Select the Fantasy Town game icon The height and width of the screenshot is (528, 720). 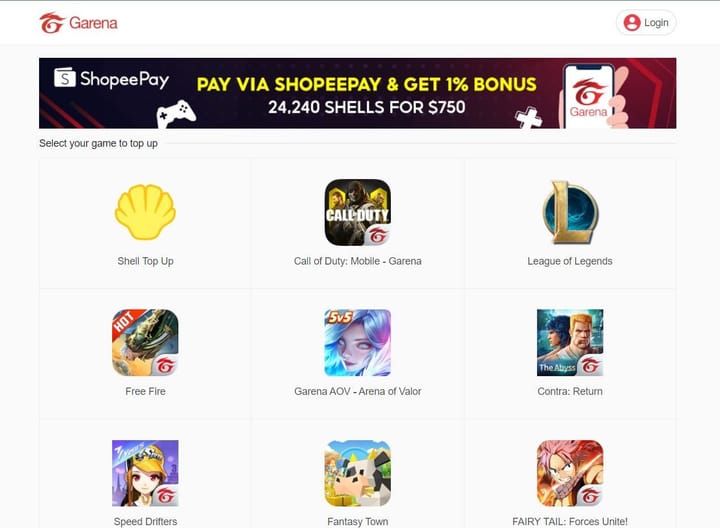pyautogui.click(x=358, y=473)
